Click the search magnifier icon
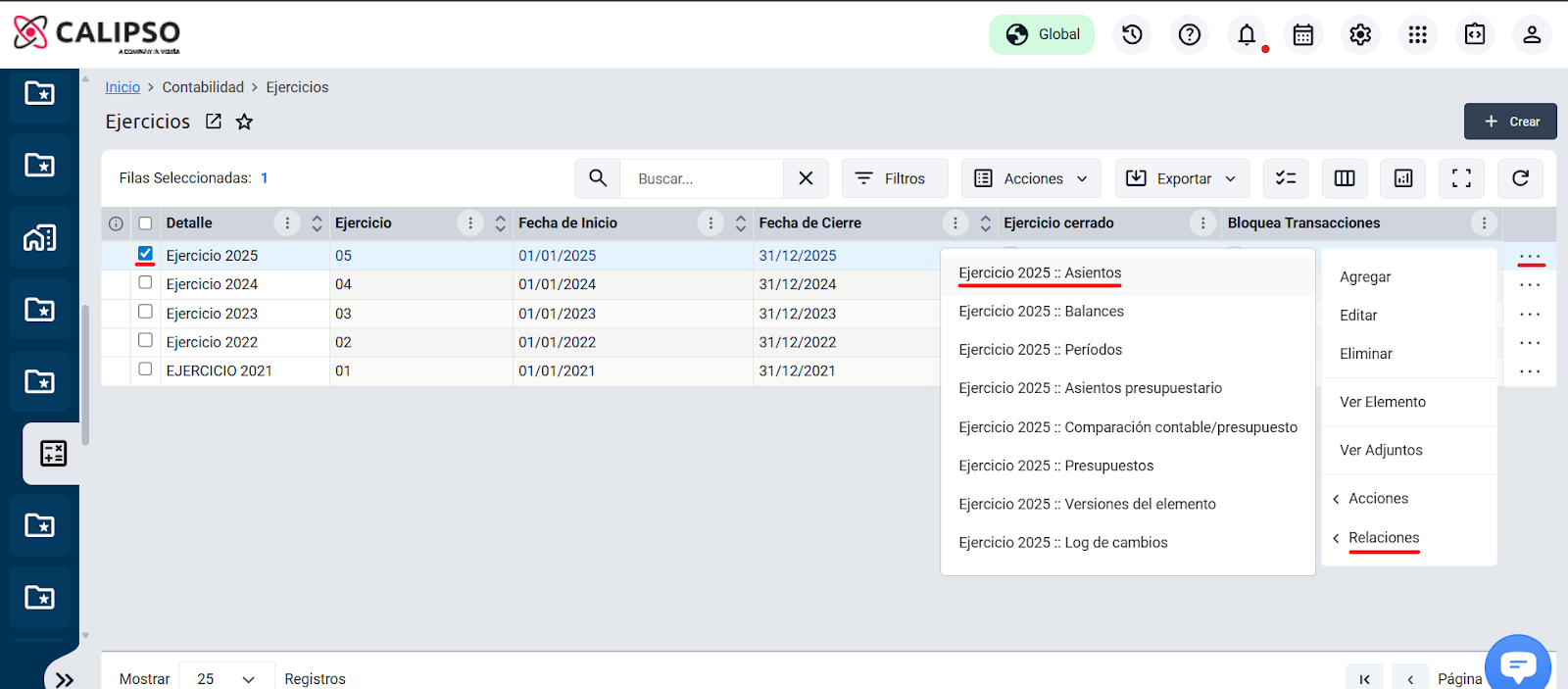The width and height of the screenshot is (1568, 689). (x=598, y=178)
